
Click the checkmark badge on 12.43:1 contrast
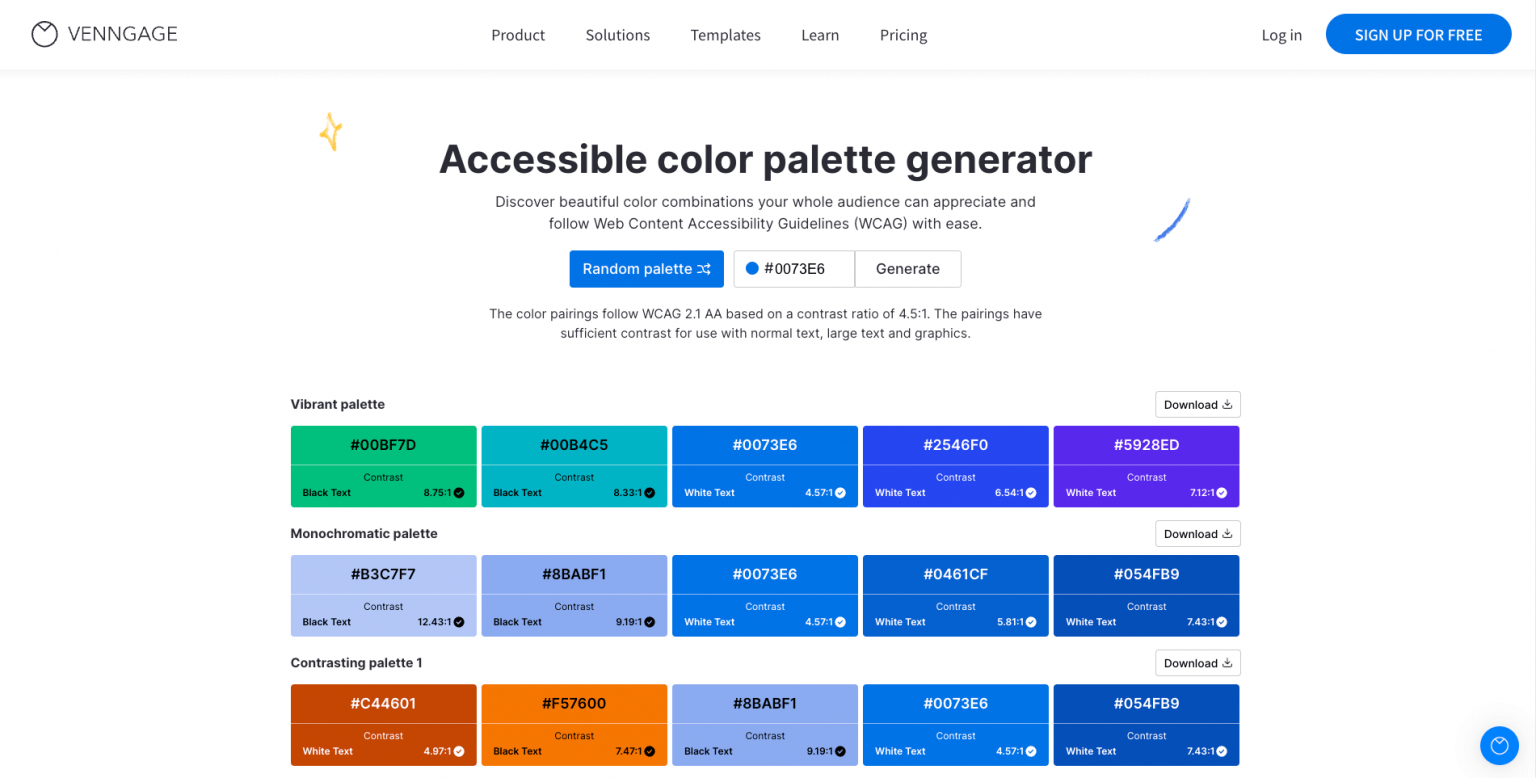(458, 621)
